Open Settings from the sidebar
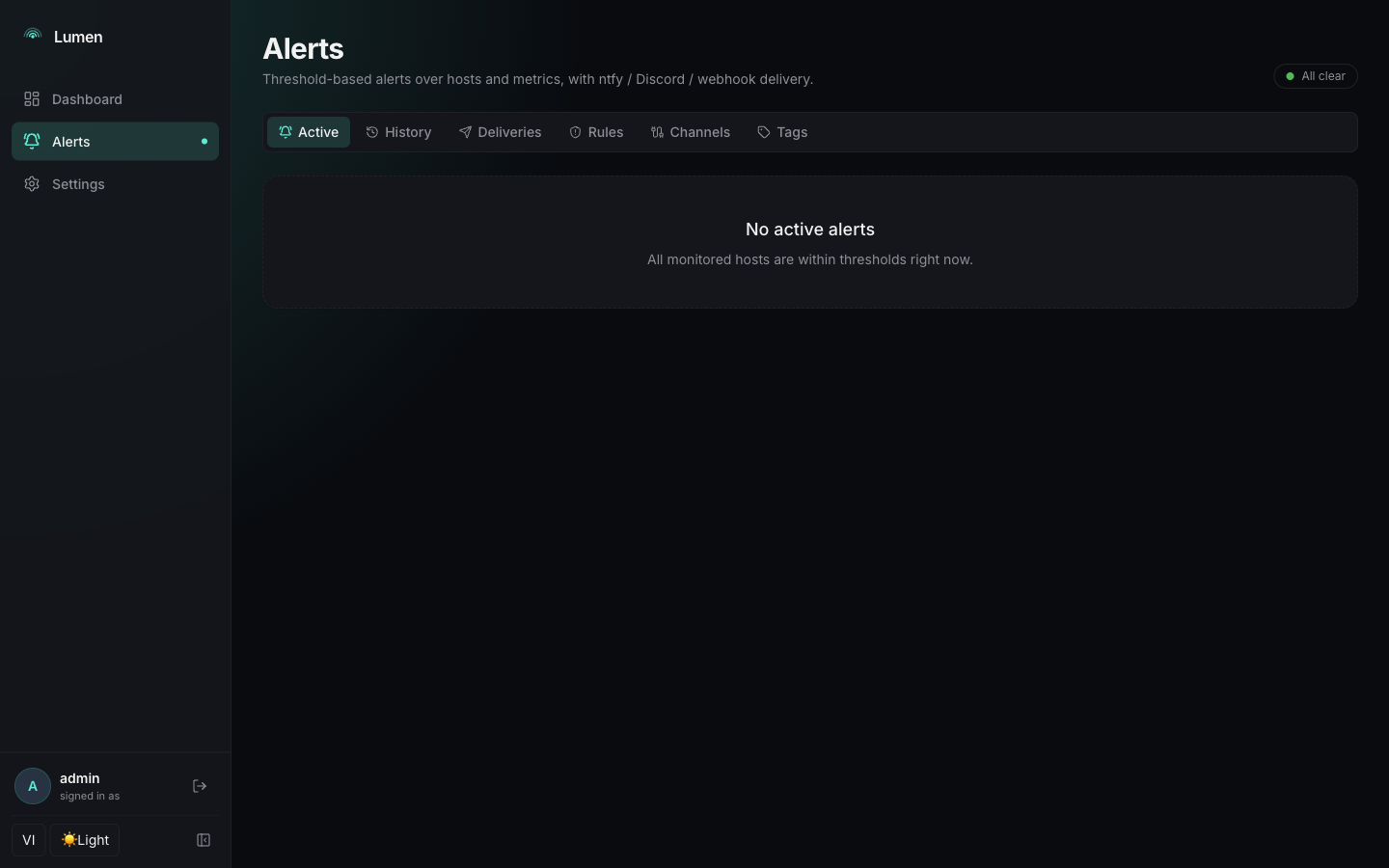 pos(115,184)
